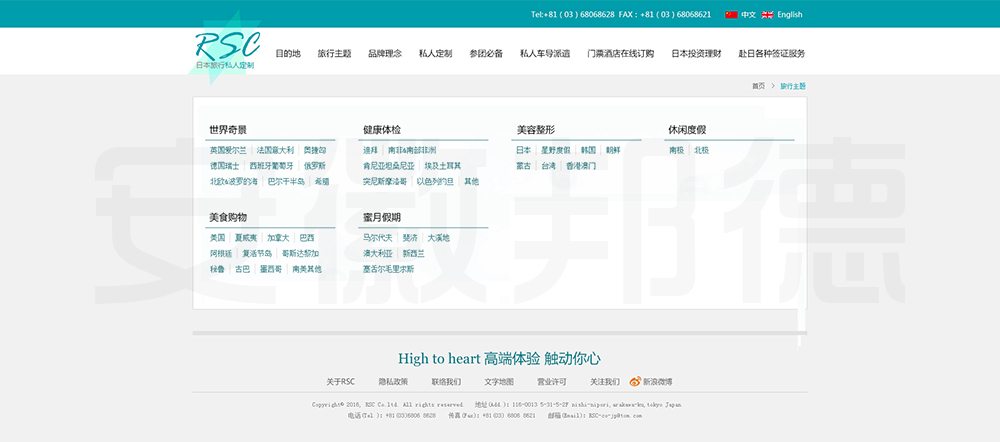This screenshot has height=442, width=1000.
Task: Open the 目的地 menu
Action: (x=288, y=54)
